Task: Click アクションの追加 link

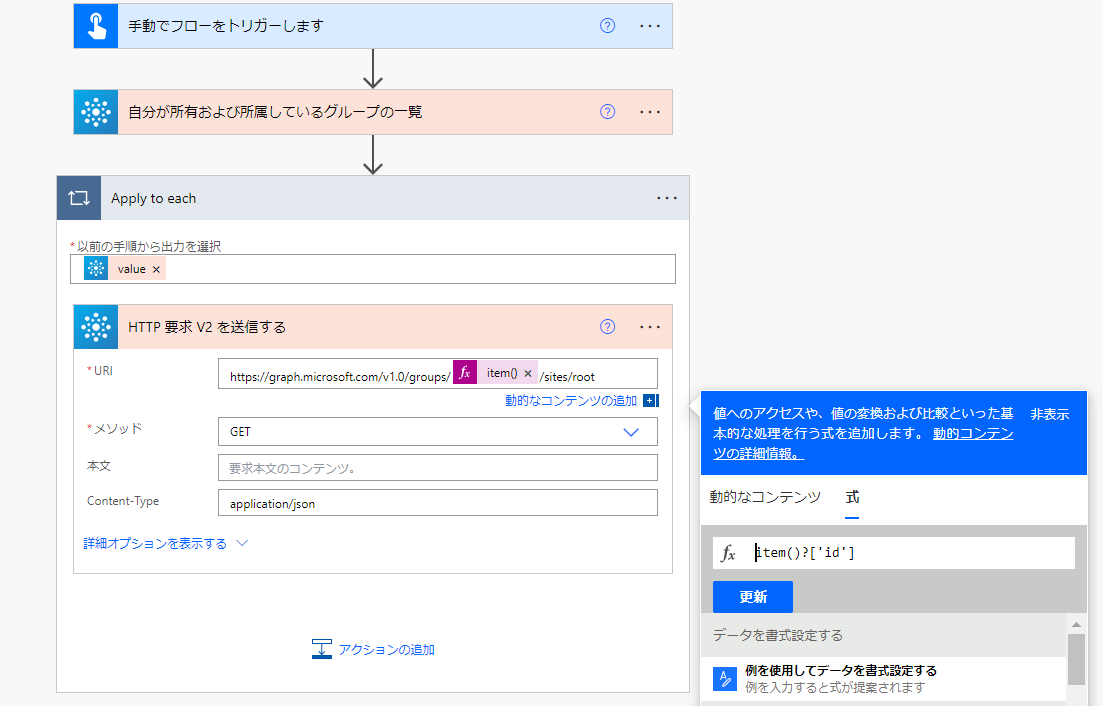Action: click(x=386, y=650)
